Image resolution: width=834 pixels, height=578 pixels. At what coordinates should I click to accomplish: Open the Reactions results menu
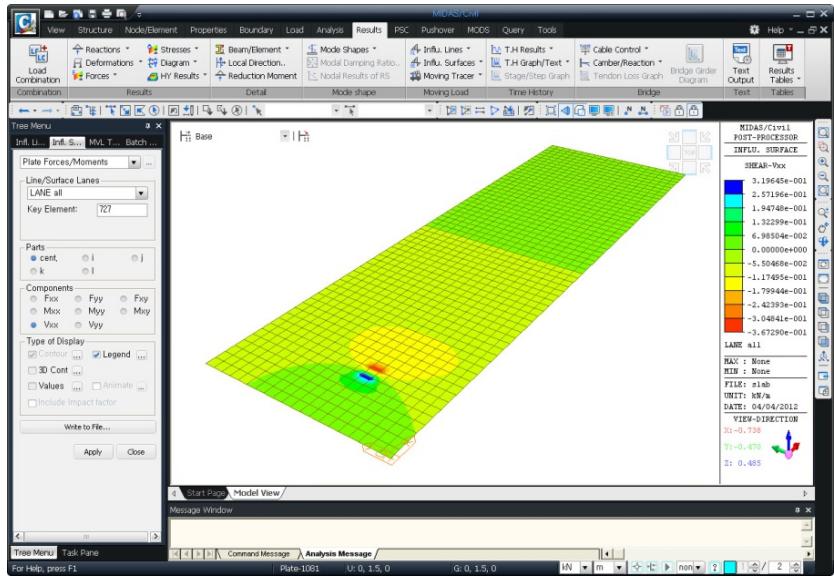(102, 49)
